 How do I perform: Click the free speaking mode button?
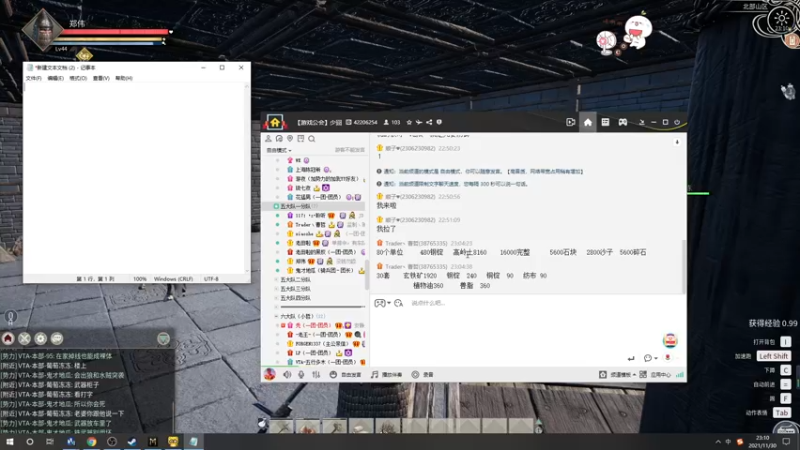click(x=345, y=374)
